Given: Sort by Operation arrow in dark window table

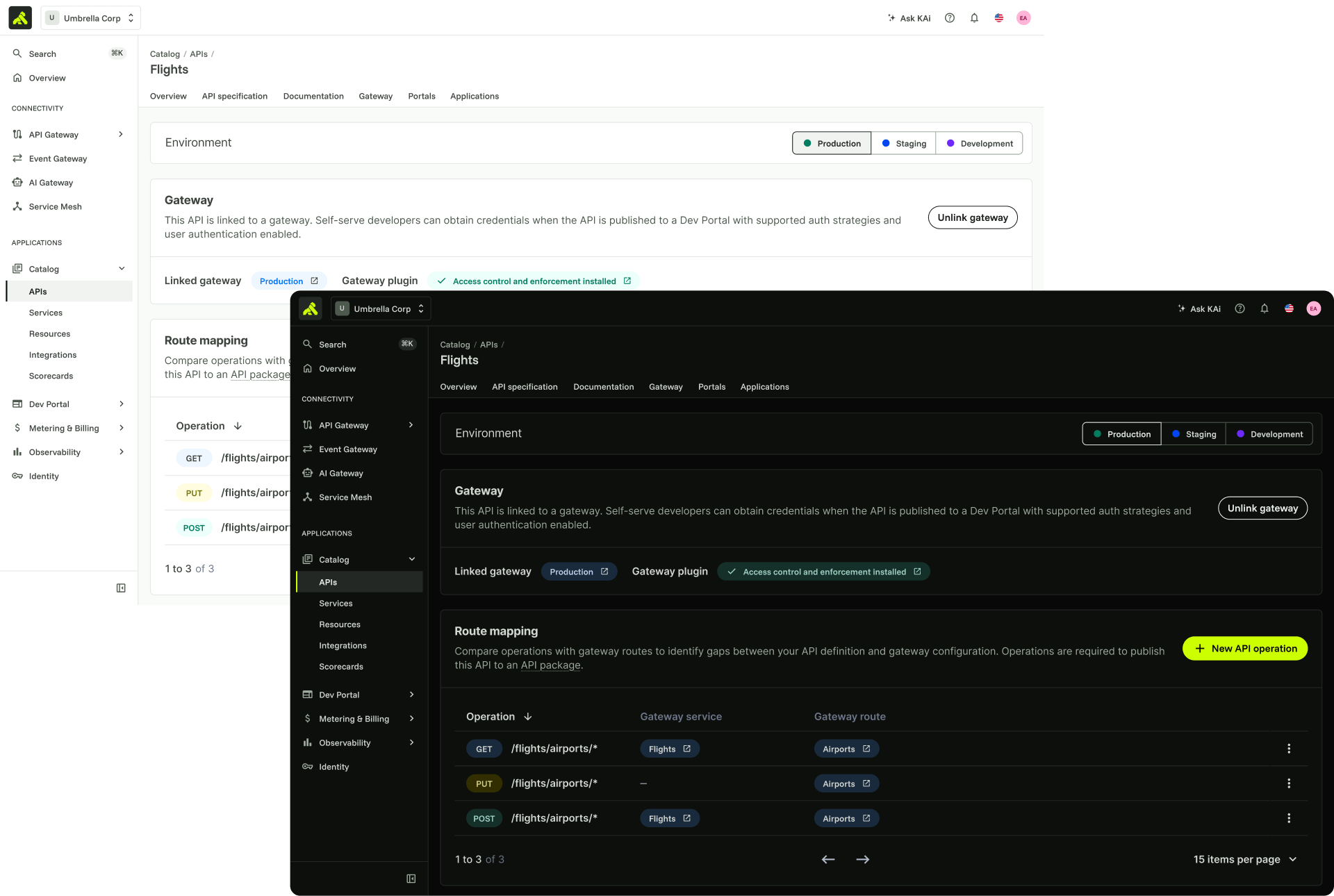Looking at the screenshot, I should (x=528, y=717).
